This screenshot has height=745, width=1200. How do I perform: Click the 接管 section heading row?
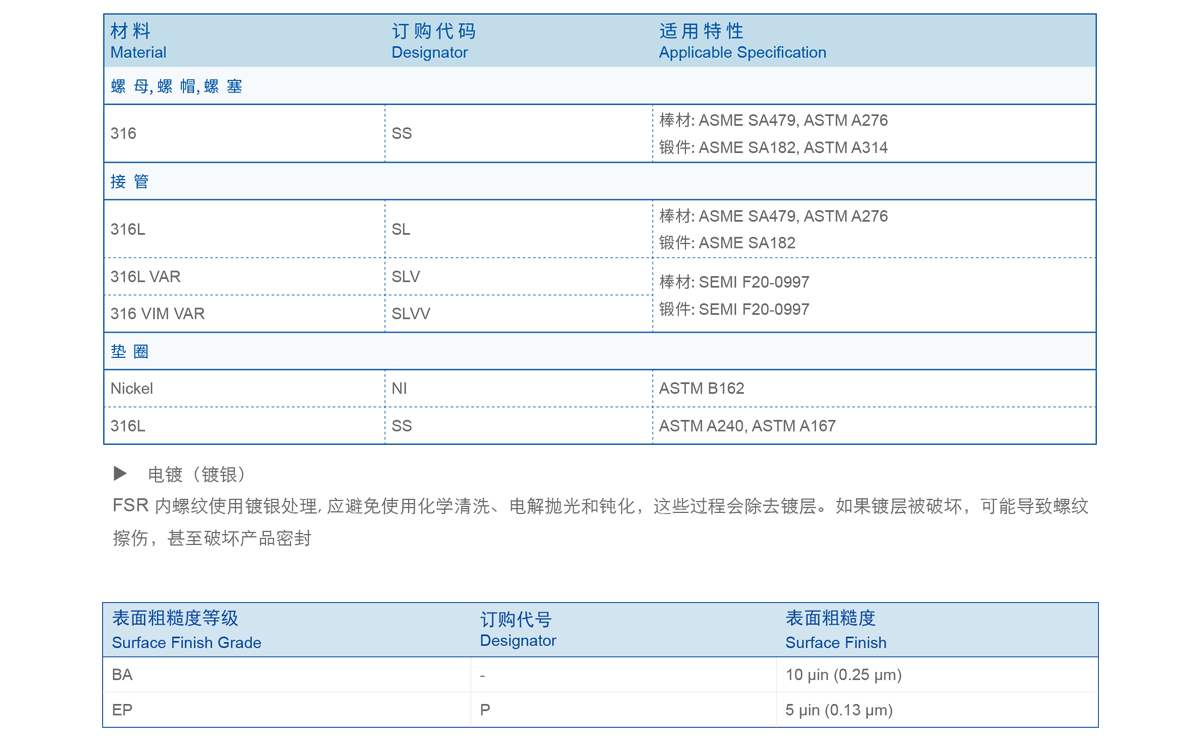pos(127,181)
